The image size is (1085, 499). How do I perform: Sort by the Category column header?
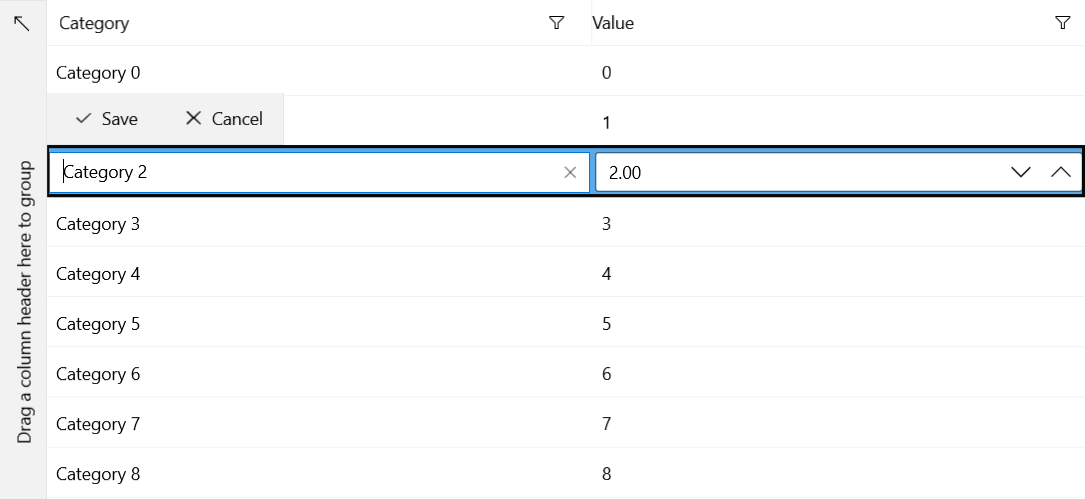[94, 23]
